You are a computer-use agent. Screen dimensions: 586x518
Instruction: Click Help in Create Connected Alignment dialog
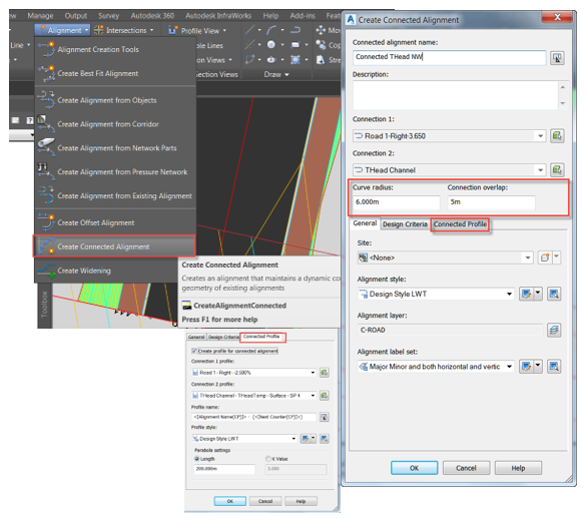click(x=518, y=468)
